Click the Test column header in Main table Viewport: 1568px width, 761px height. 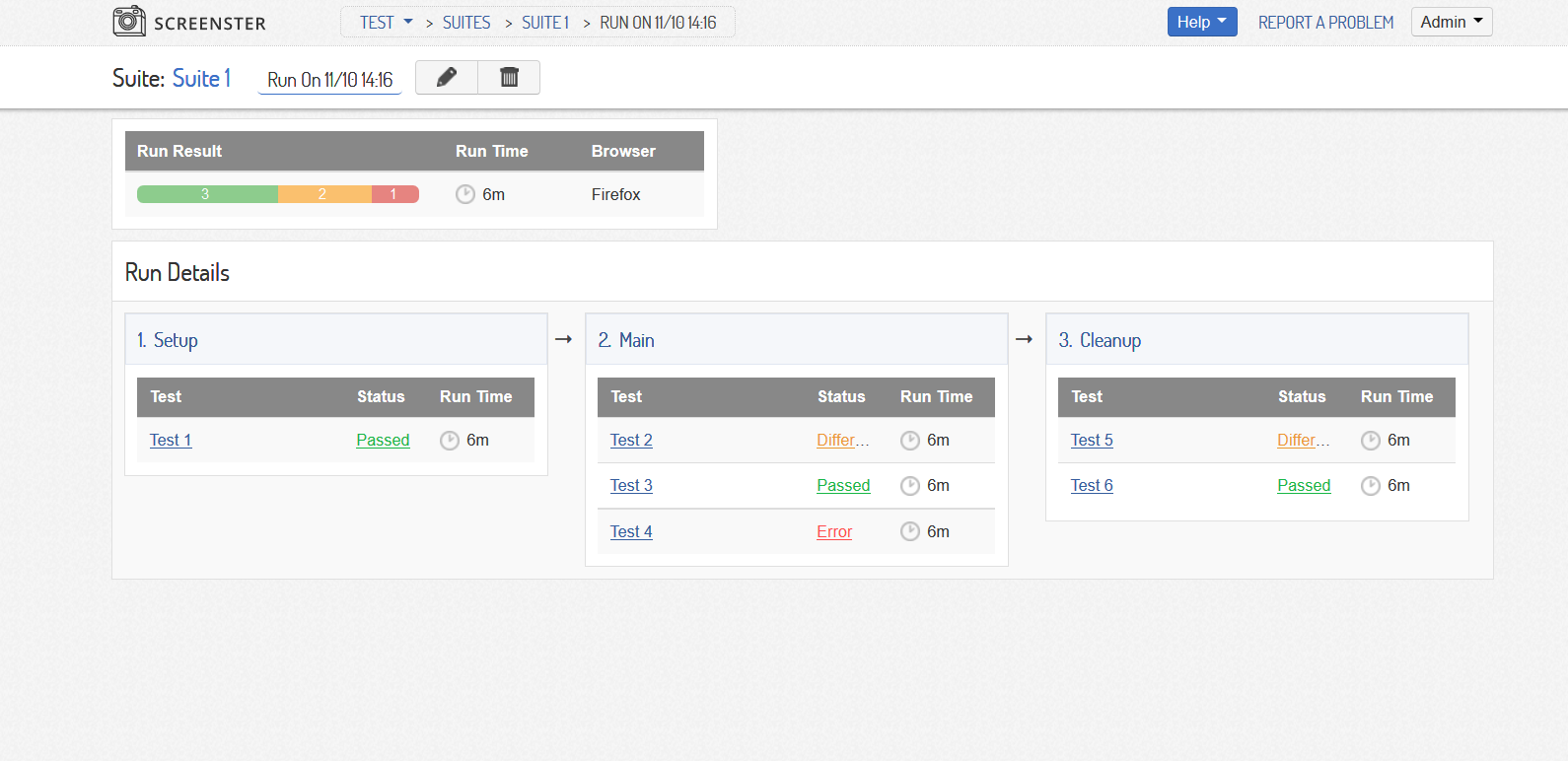(626, 397)
